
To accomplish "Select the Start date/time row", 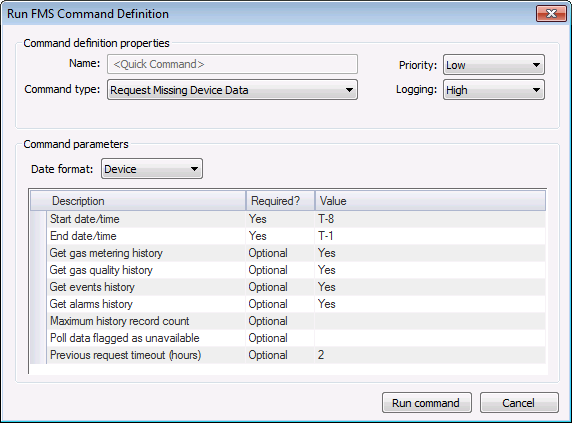I will coord(288,219).
